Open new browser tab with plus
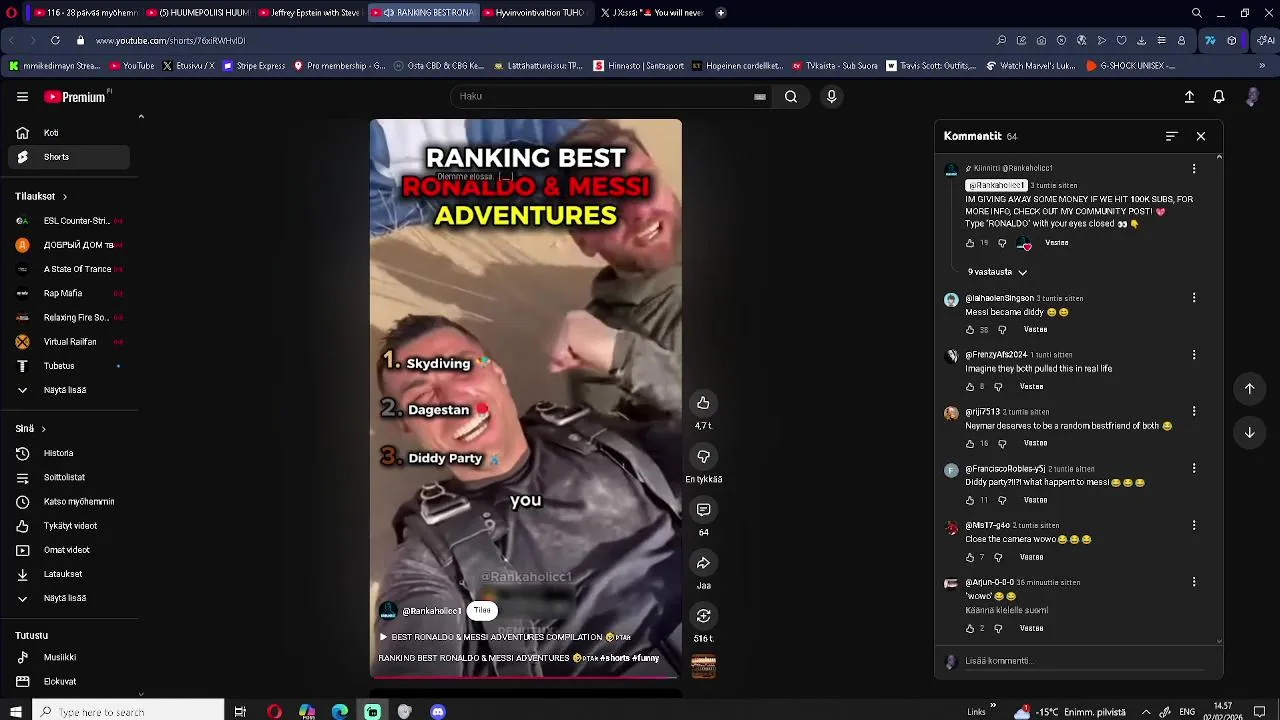 click(x=721, y=13)
